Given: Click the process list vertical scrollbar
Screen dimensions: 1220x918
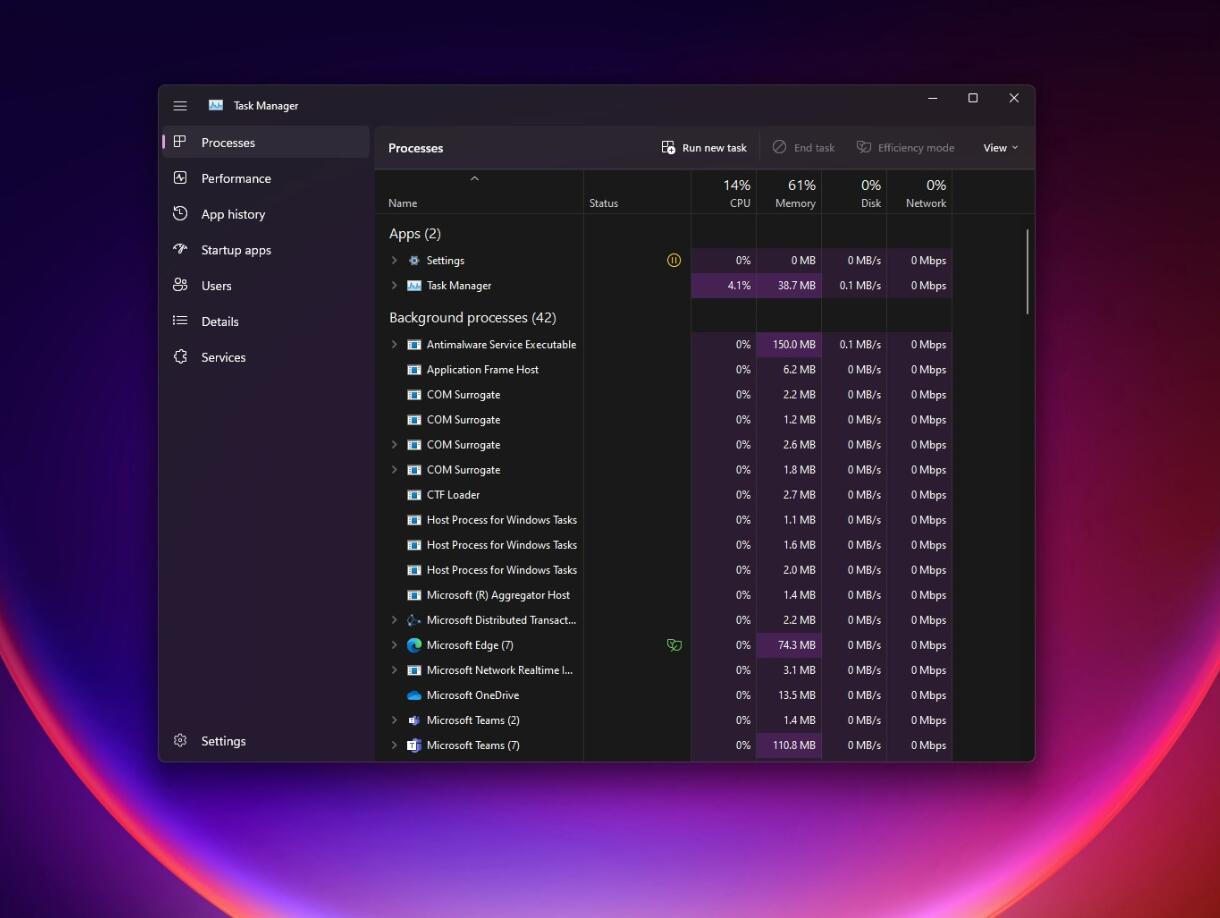Looking at the screenshot, I should click(1027, 272).
